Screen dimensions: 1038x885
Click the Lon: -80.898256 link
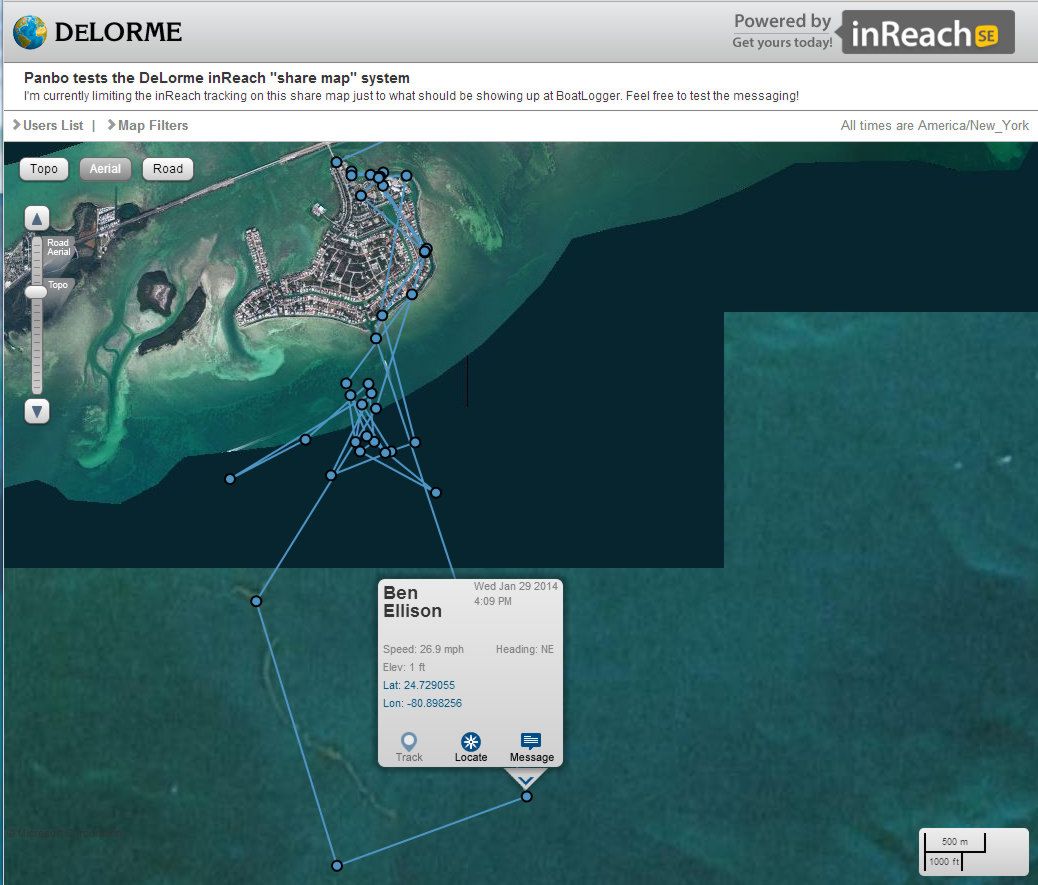[x=422, y=703]
